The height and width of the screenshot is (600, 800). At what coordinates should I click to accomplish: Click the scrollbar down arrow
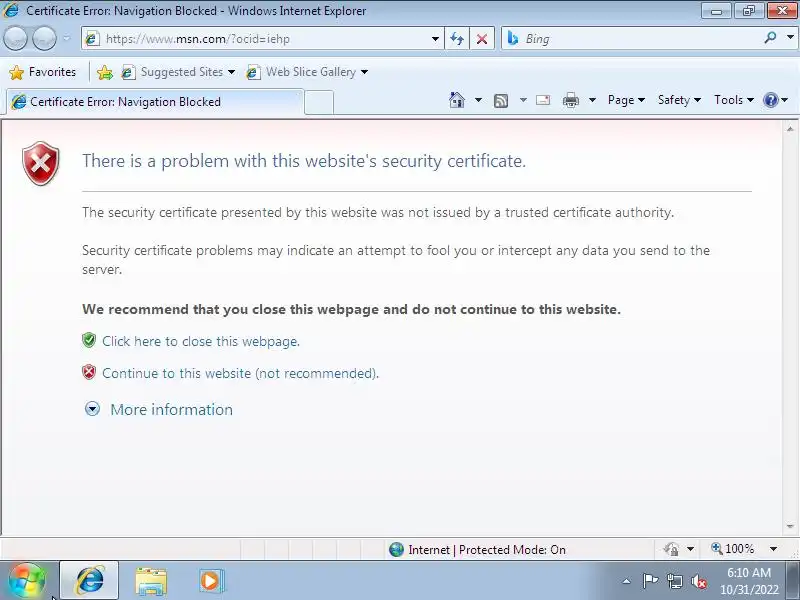tap(790, 526)
